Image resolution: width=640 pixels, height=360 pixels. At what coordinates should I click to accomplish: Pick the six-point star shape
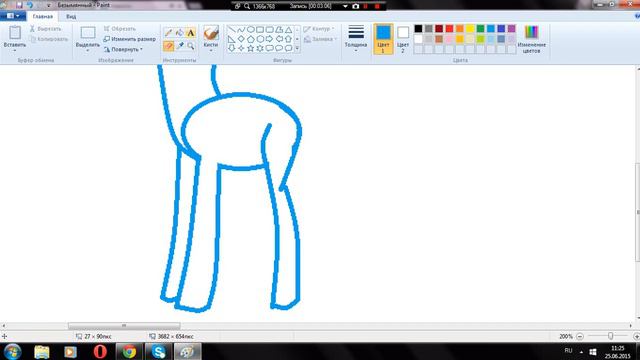point(260,48)
